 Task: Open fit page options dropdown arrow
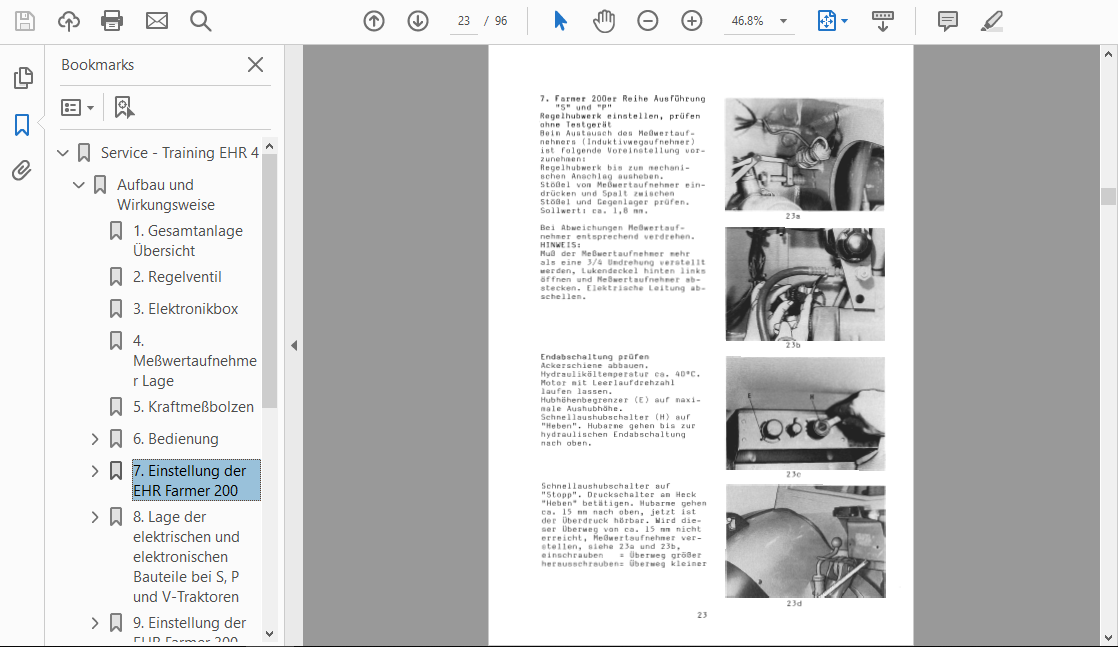(x=845, y=21)
